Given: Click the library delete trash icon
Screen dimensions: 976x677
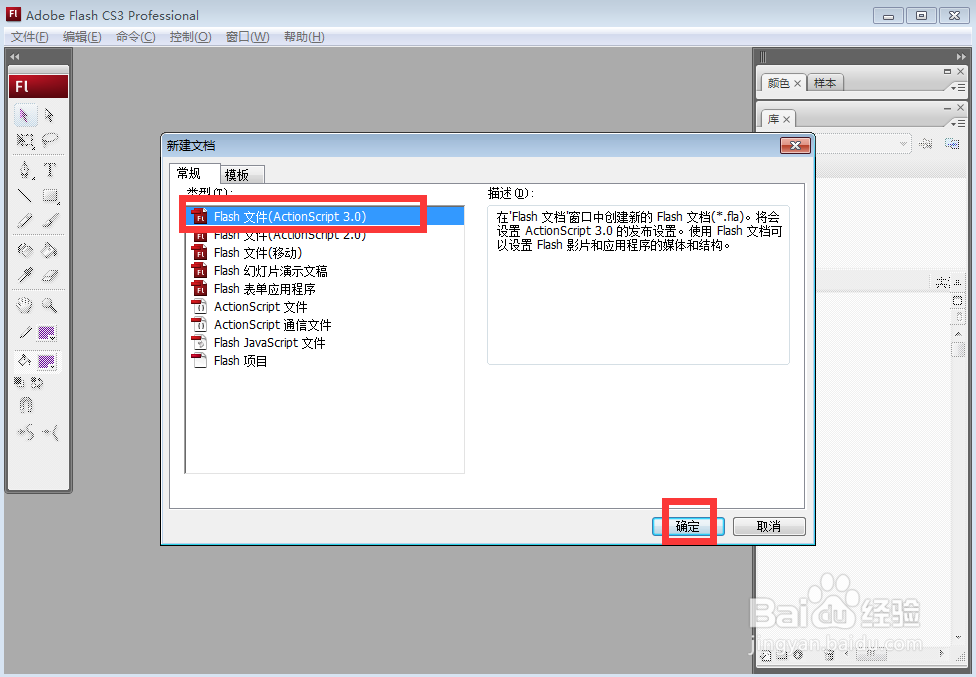Looking at the screenshot, I should pos(829,655).
